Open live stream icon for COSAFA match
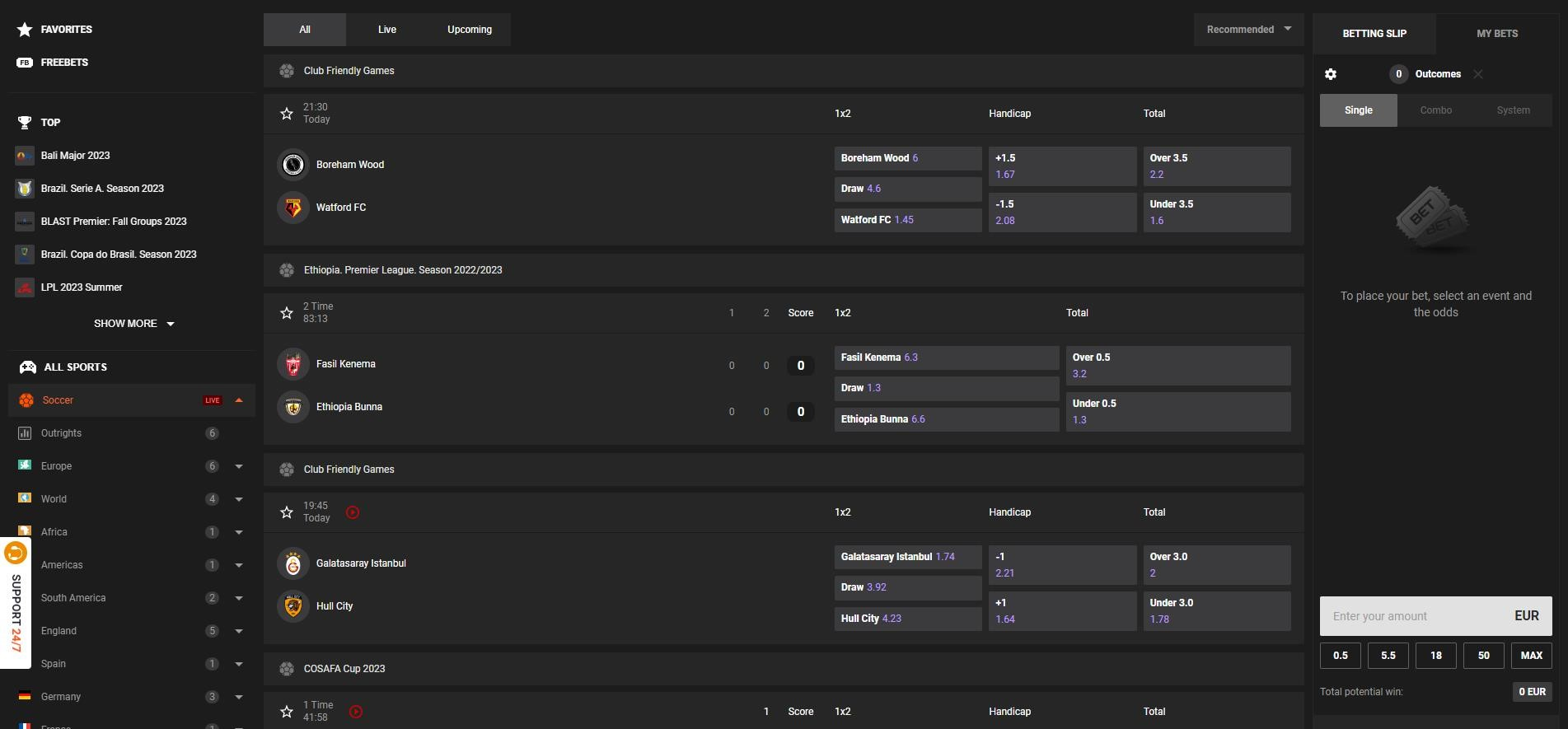 356,712
